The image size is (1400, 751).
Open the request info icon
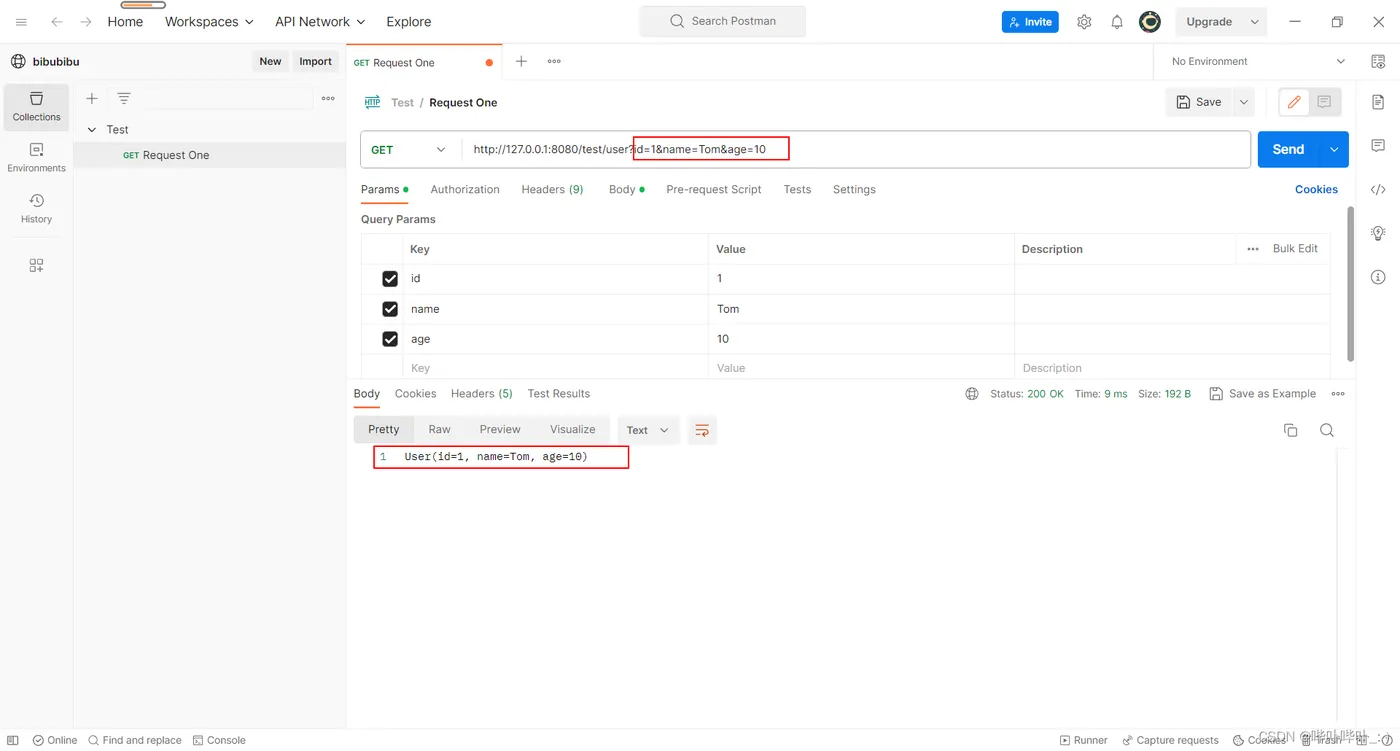1378,277
